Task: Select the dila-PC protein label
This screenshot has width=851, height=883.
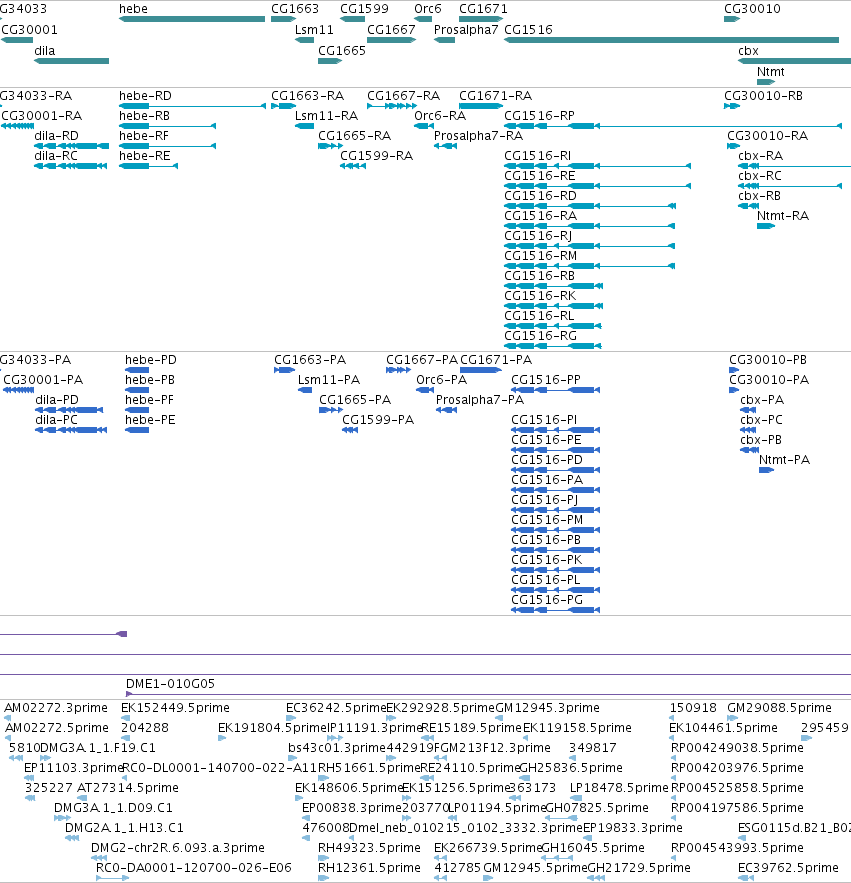Action: point(56,420)
